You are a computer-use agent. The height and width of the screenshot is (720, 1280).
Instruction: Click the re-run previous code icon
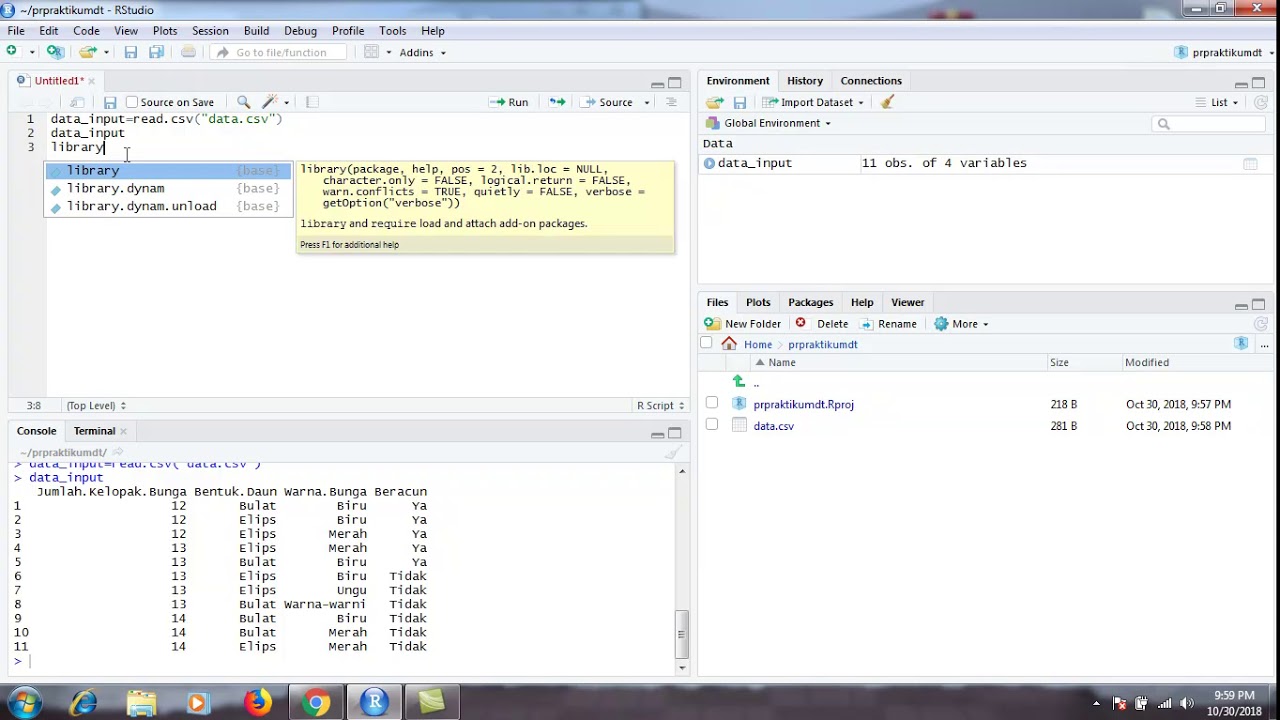click(557, 102)
